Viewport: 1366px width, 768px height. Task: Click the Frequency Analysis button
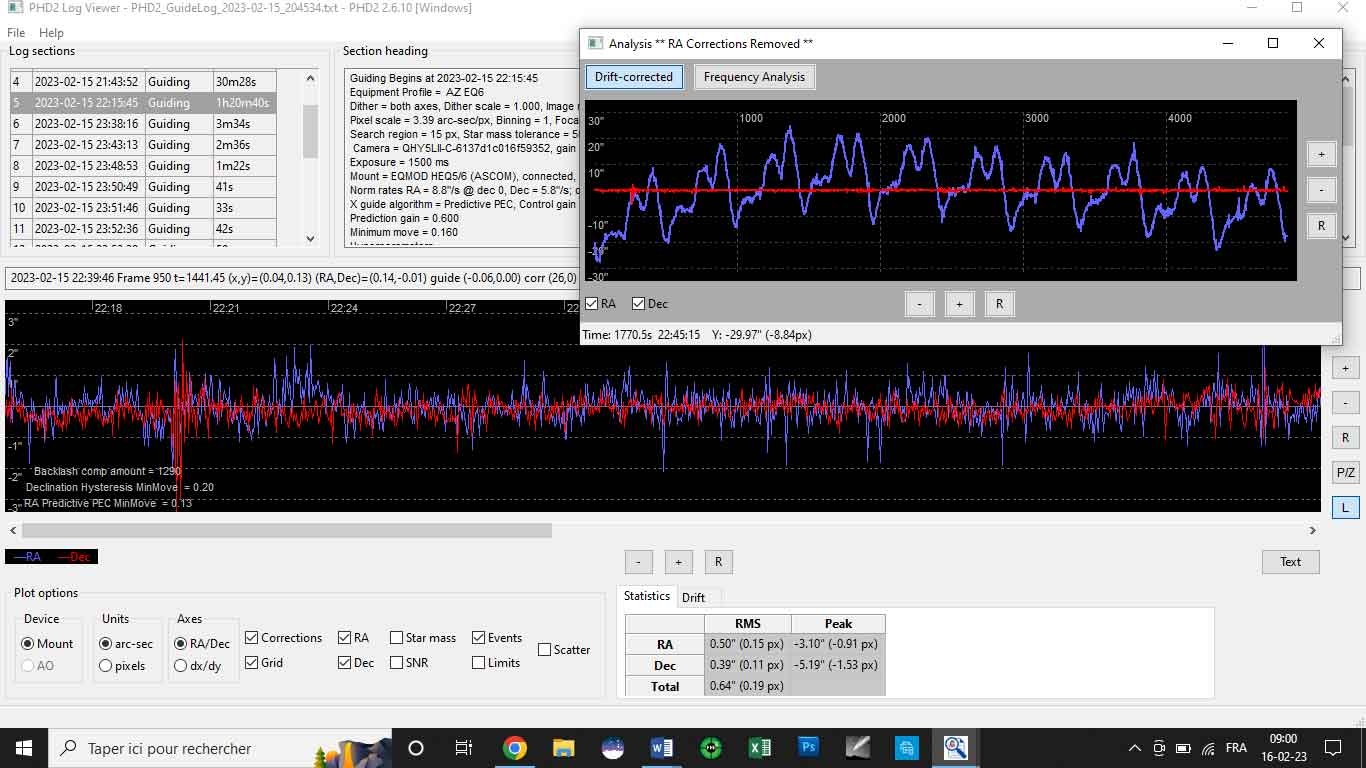[x=754, y=77]
